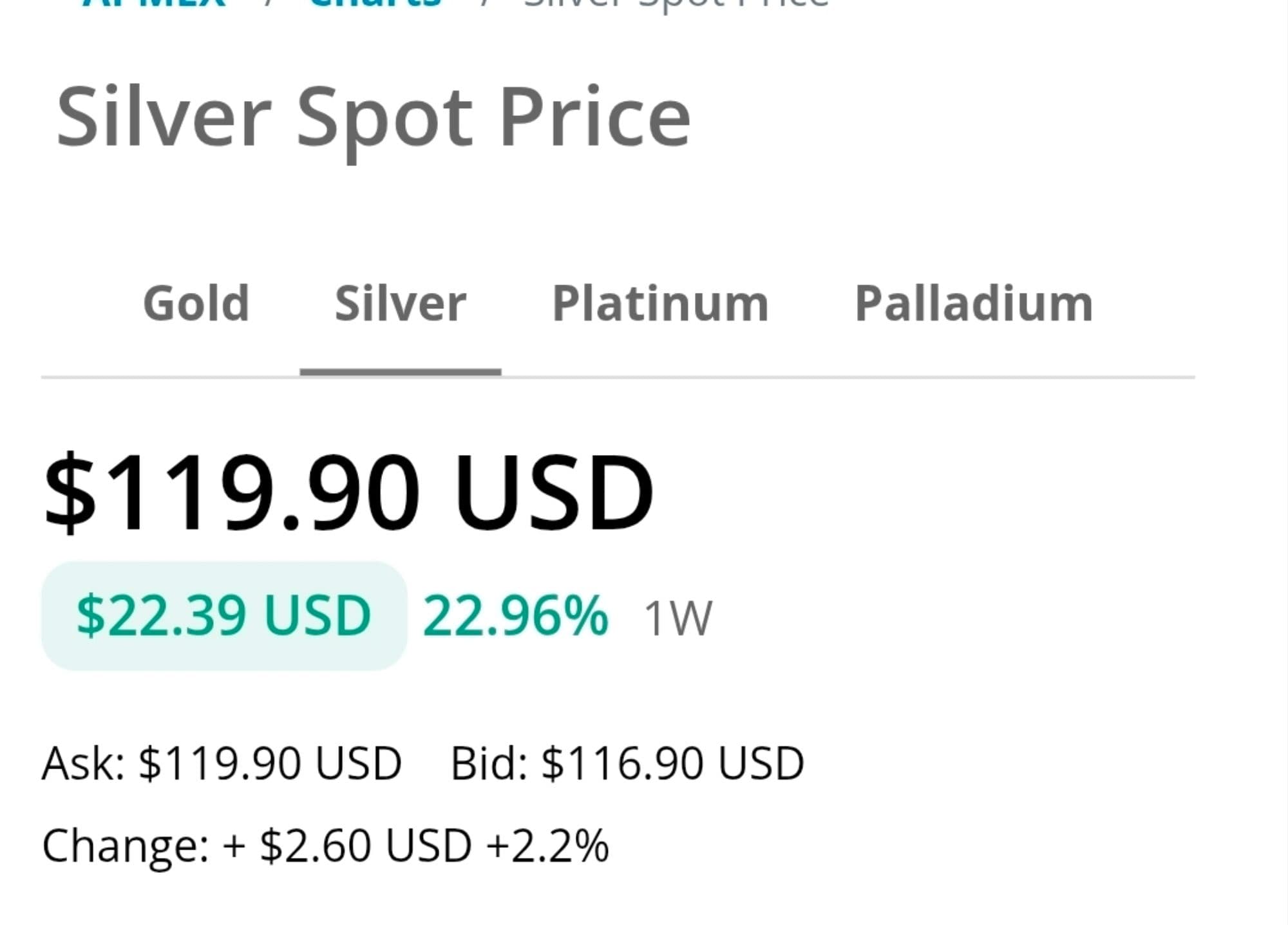Click the Bid price value $116.90 USD
Image resolution: width=1288 pixels, height=925 pixels.
672,763
